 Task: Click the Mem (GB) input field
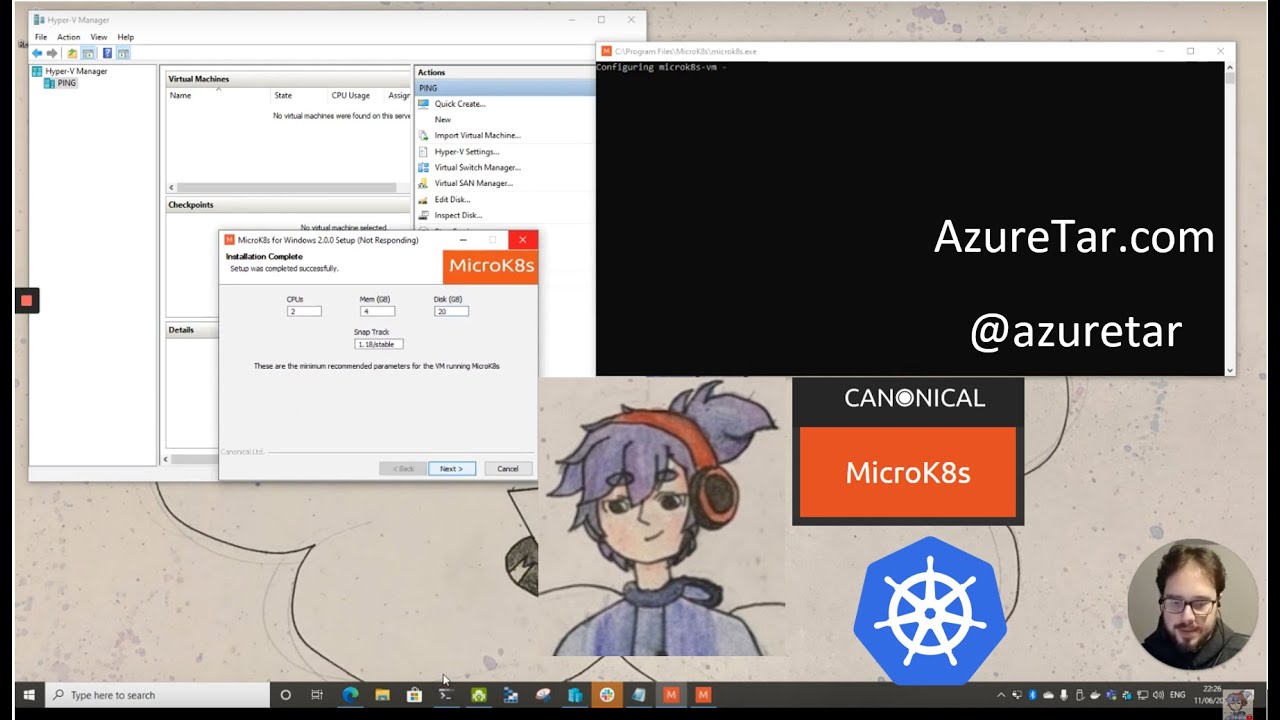(377, 311)
